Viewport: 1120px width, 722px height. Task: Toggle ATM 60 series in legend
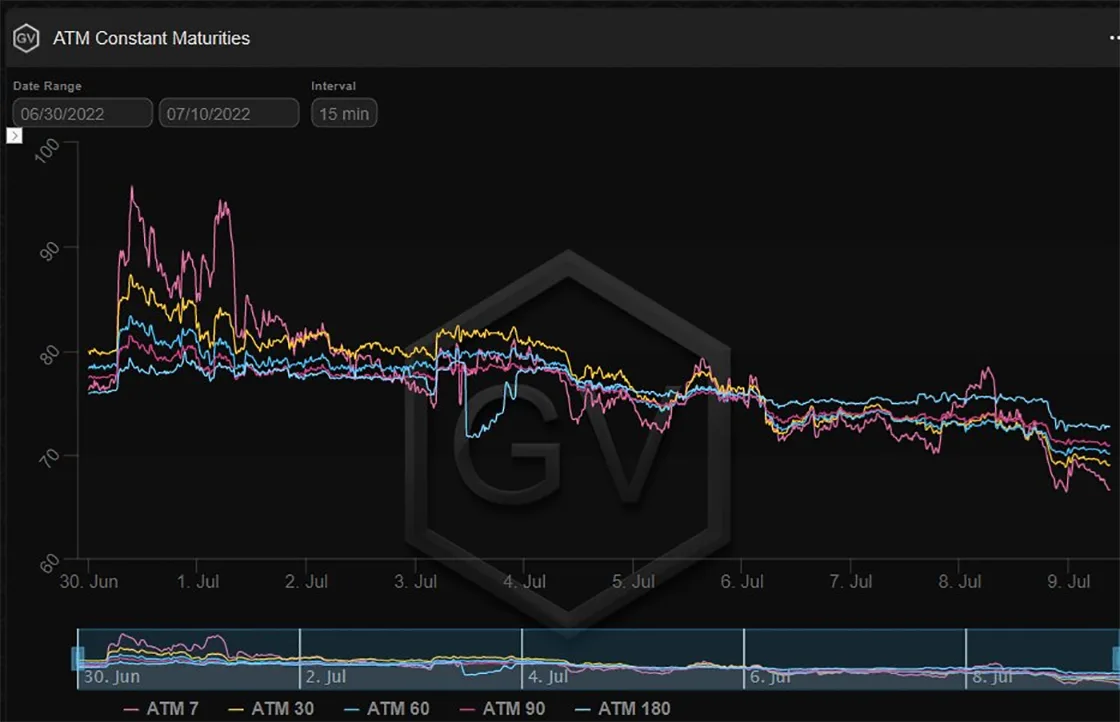[386, 708]
